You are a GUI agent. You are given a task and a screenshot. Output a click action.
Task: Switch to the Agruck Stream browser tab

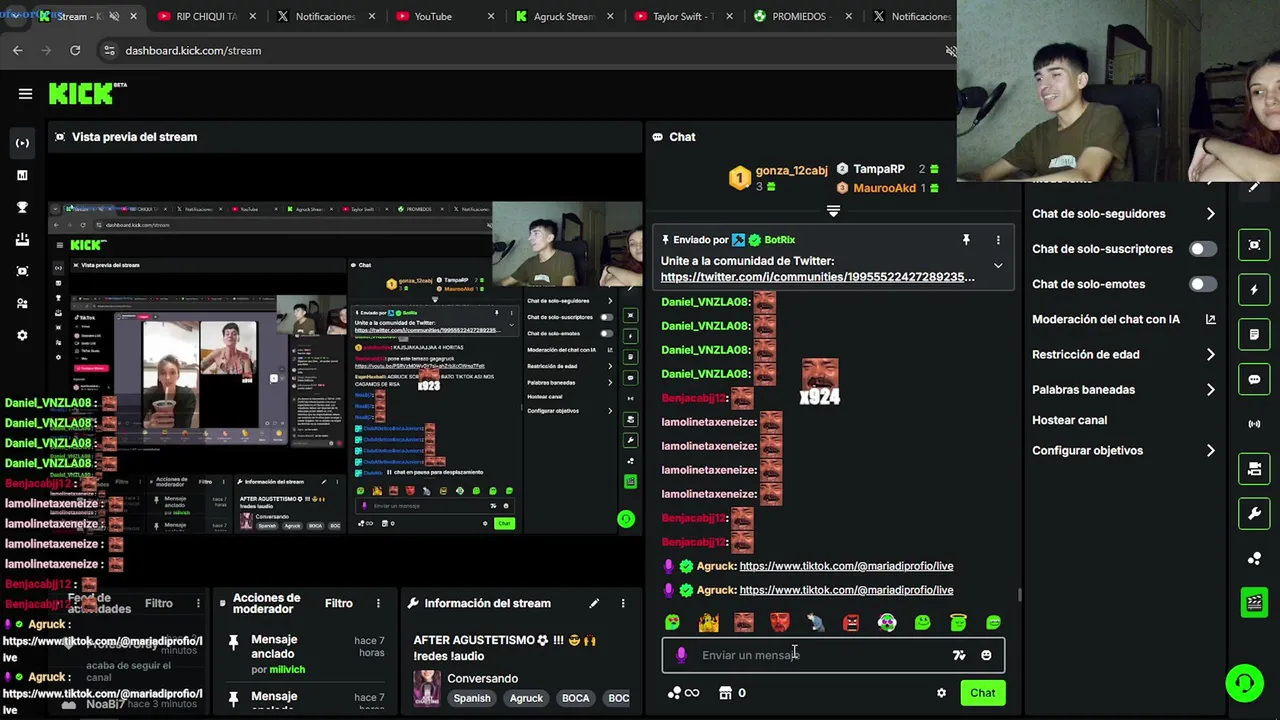(x=564, y=16)
